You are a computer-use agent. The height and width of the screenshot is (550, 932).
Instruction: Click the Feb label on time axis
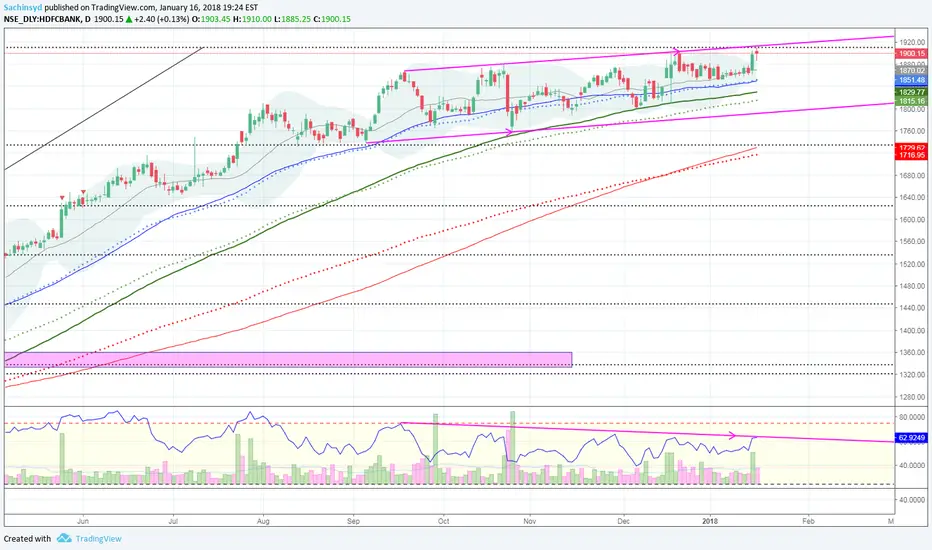pyautogui.click(x=808, y=521)
